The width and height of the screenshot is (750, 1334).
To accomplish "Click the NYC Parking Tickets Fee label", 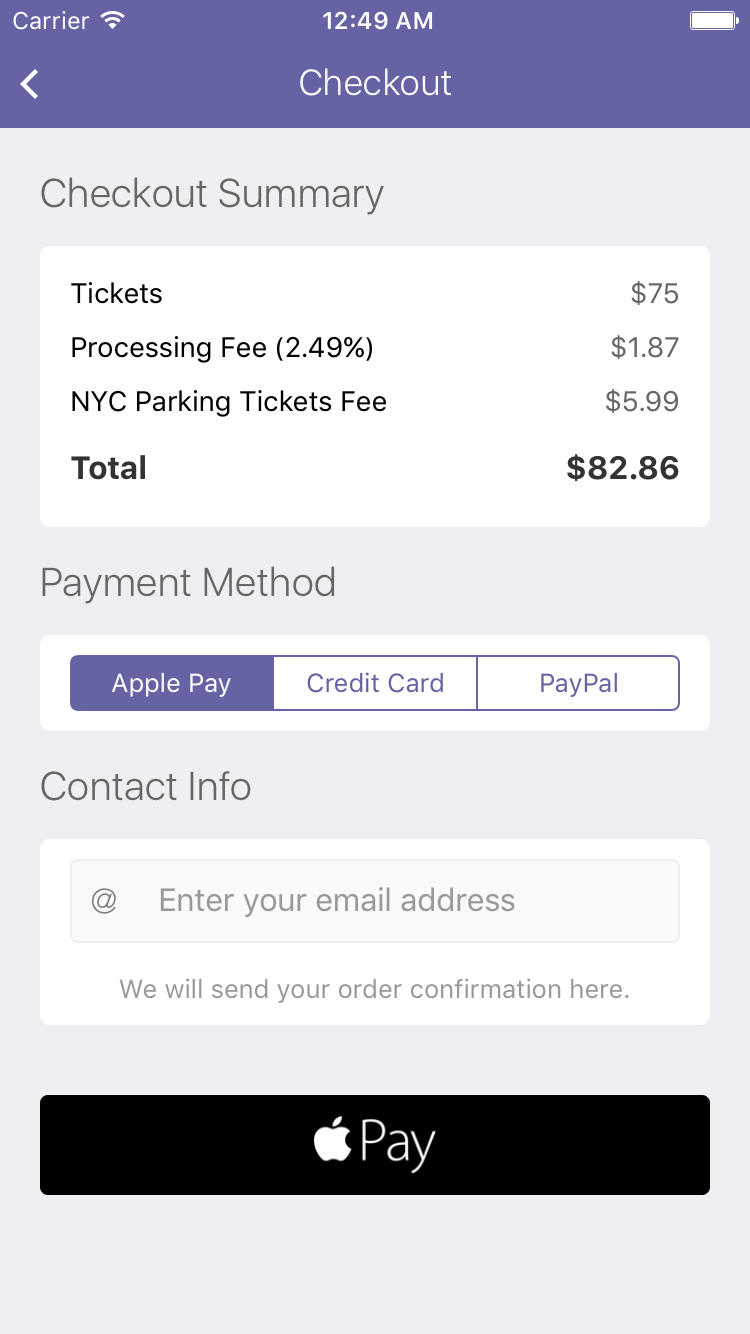I will point(229,402).
